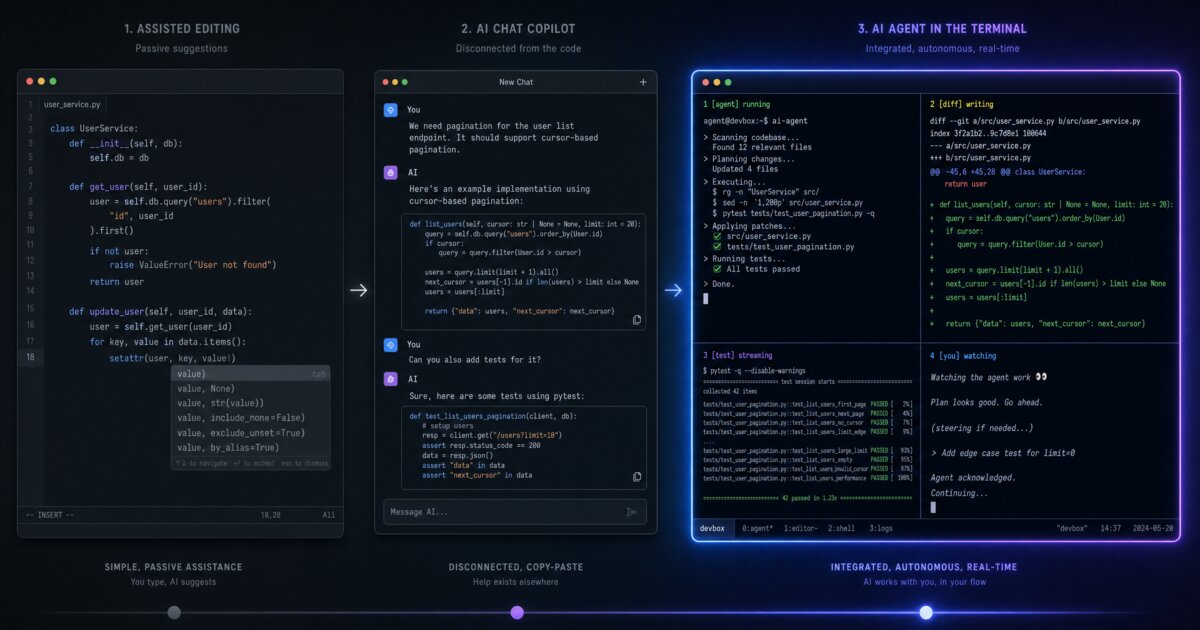The height and width of the screenshot is (630, 1200).
Task: Click the You avatar beside pagination request
Action: tap(391, 110)
